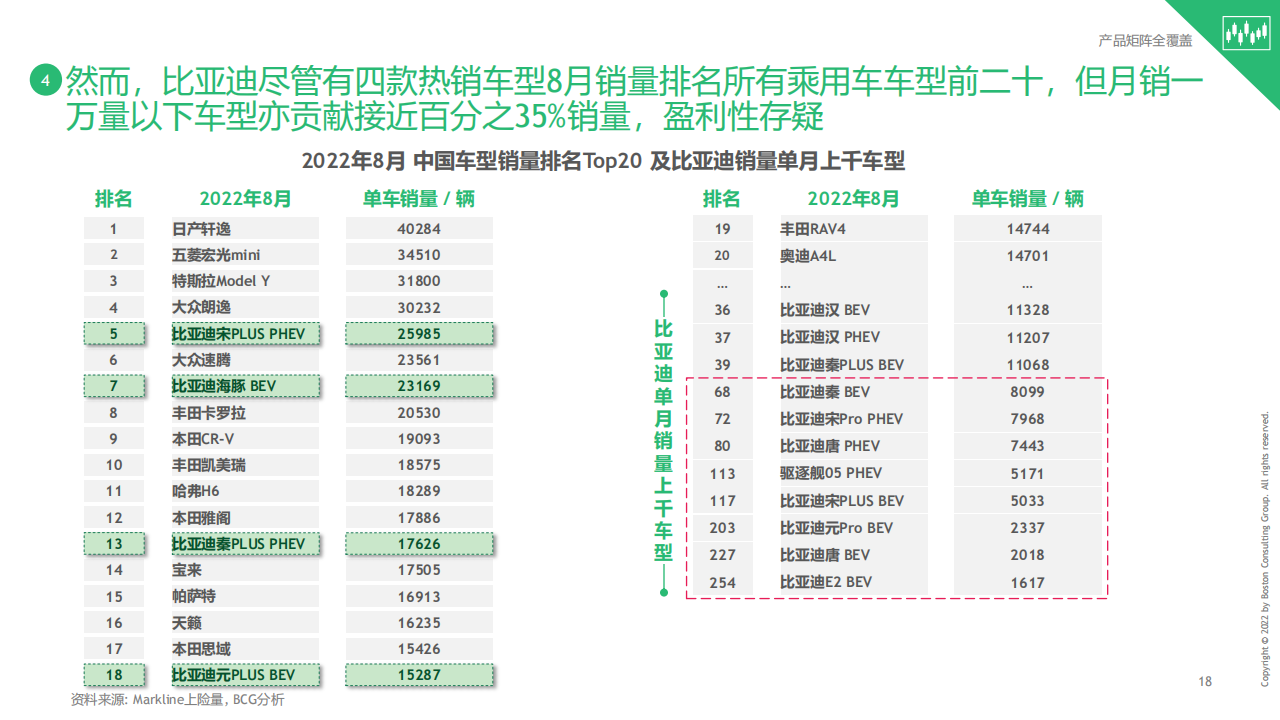Image resolution: width=1280 pixels, height=720 pixels.
Task: Select the 比亚迪宋Pro PHEV cell
Action: (854, 419)
